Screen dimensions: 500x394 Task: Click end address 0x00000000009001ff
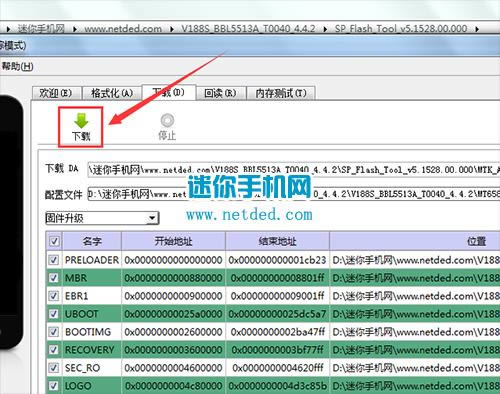pos(277,296)
